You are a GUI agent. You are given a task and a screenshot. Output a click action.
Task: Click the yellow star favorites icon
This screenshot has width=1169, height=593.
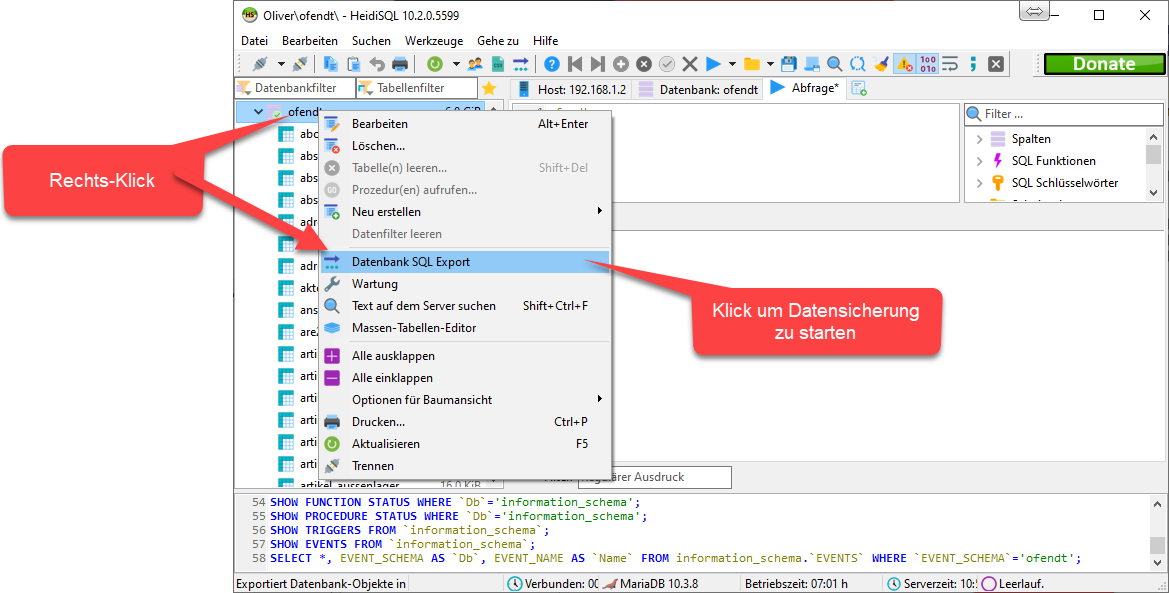[x=489, y=89]
